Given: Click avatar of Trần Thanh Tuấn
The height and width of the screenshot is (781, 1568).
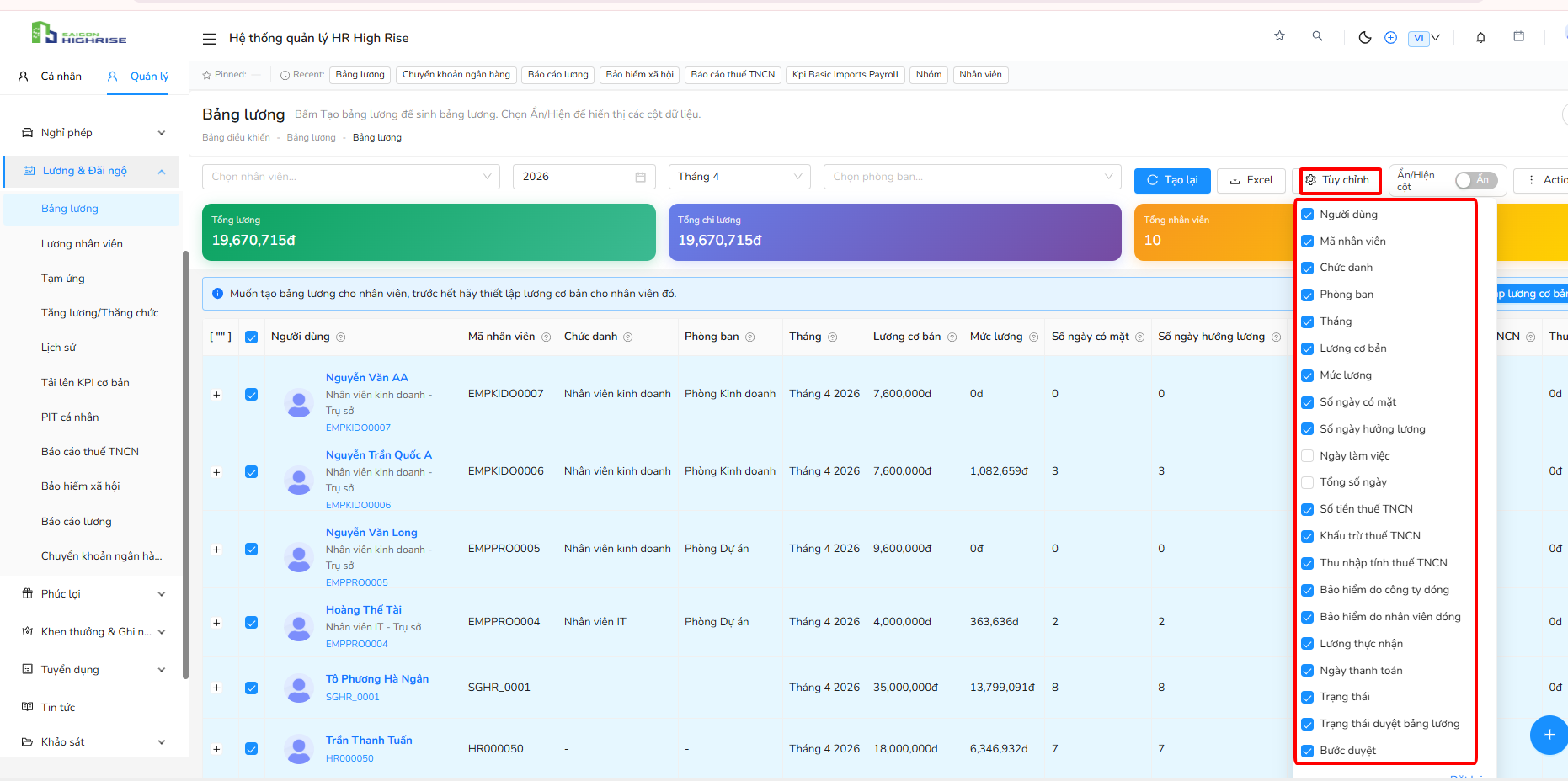Looking at the screenshot, I should [299, 749].
